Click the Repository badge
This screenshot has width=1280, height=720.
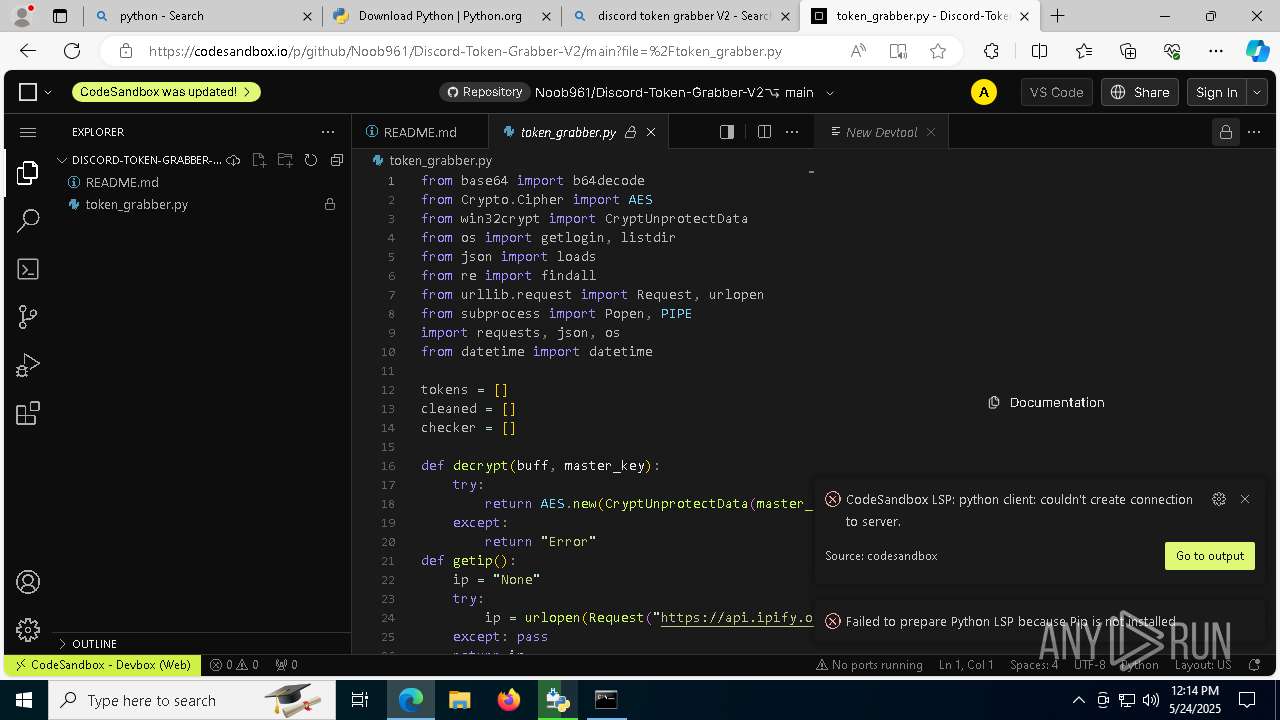click(x=484, y=92)
